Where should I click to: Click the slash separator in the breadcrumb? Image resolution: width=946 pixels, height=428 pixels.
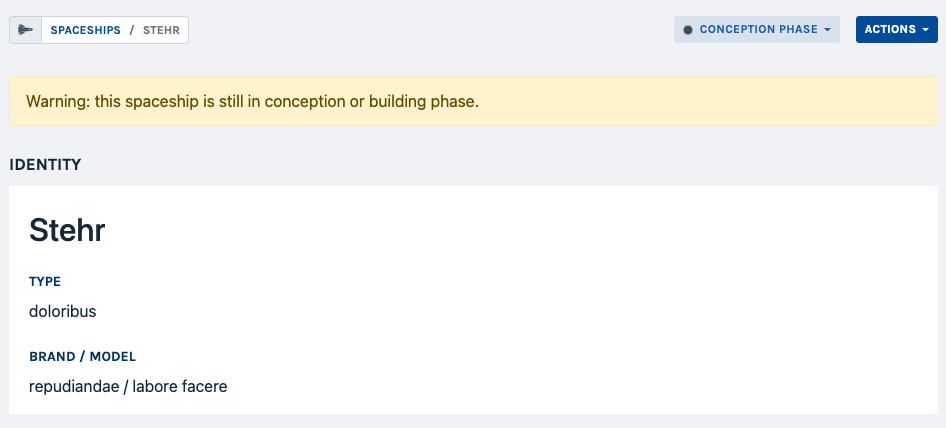132,30
